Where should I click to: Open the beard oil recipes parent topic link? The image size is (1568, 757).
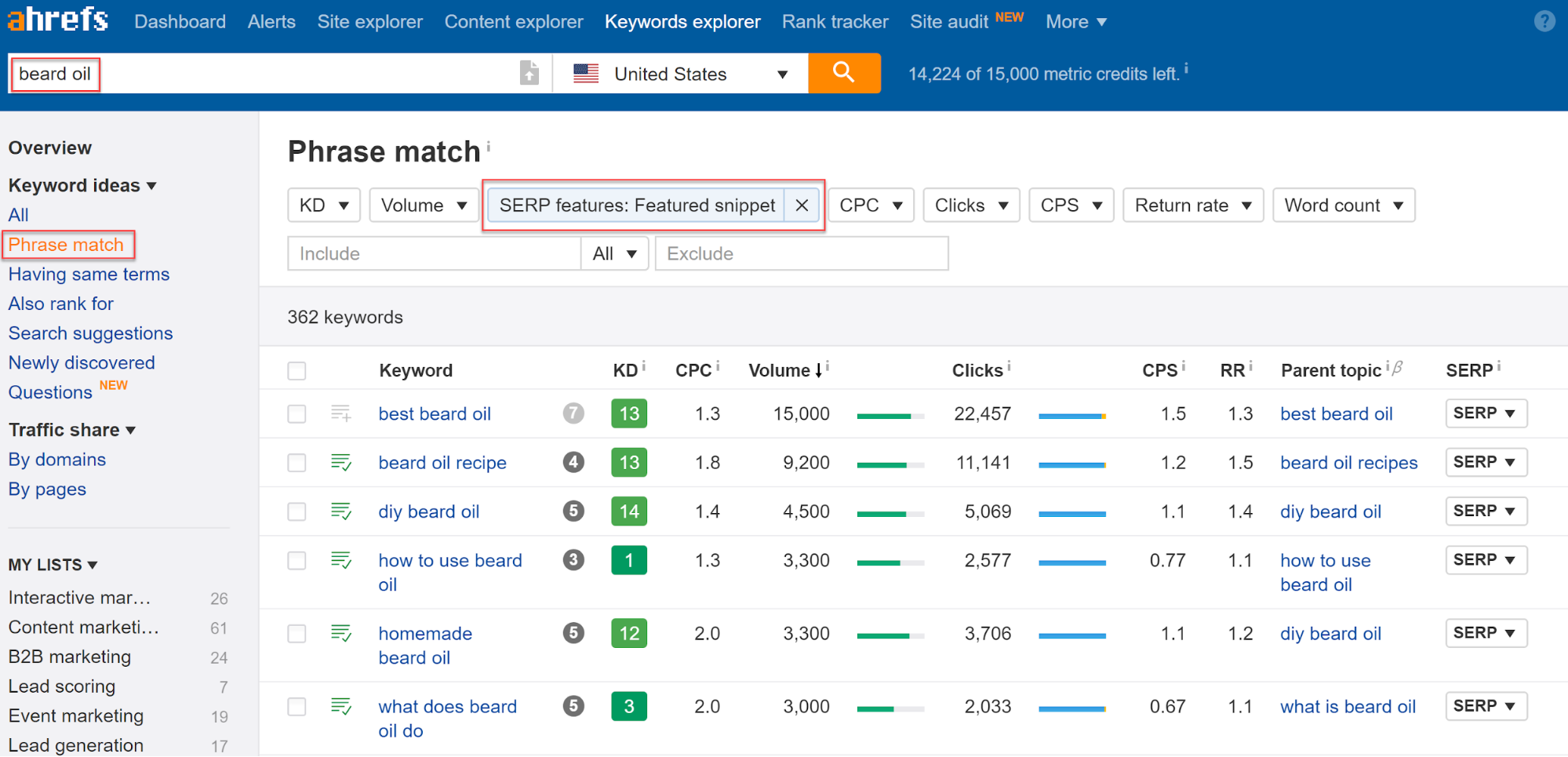click(1348, 463)
